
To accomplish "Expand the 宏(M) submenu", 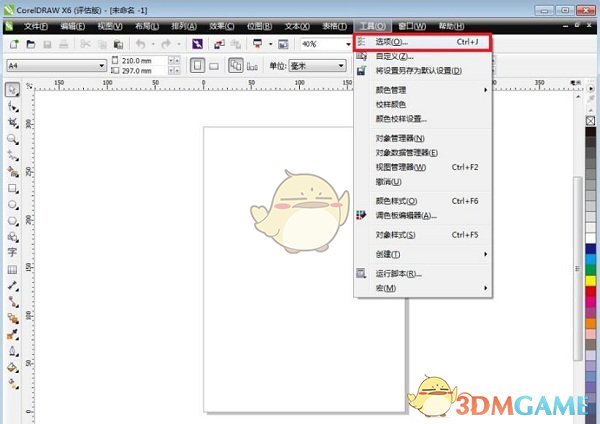I will click(423, 288).
